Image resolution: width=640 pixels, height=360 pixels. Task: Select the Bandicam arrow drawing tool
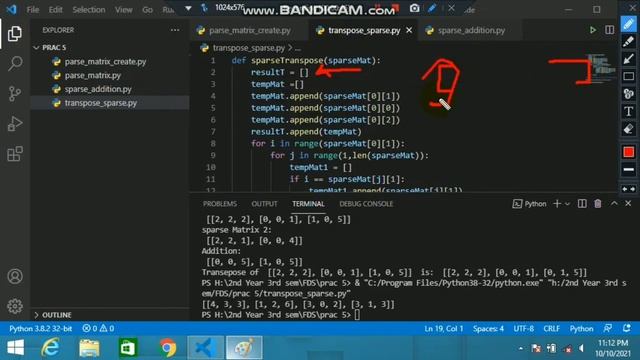point(629,59)
